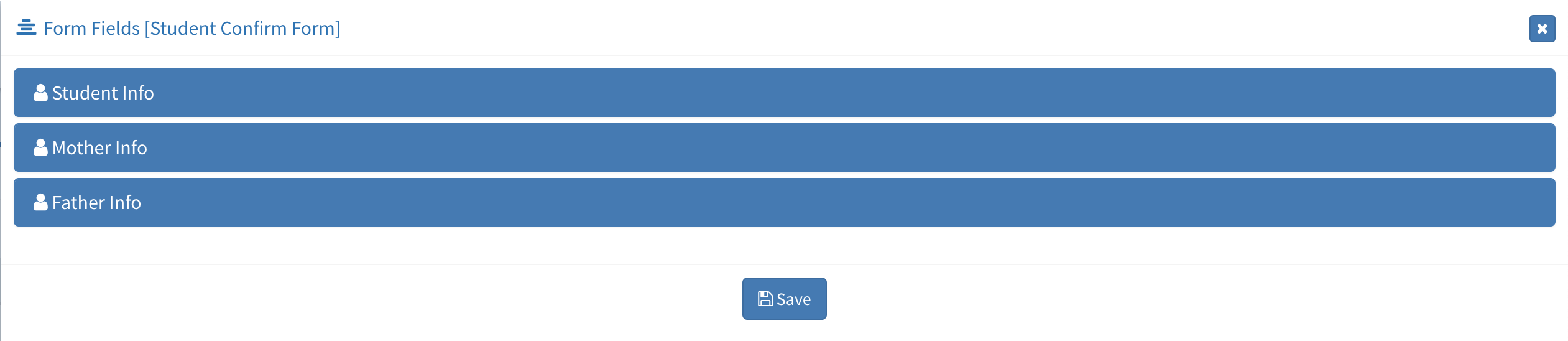Viewport: 1568px width, 341px height.
Task: Expand the Father Info section
Action: (x=785, y=202)
